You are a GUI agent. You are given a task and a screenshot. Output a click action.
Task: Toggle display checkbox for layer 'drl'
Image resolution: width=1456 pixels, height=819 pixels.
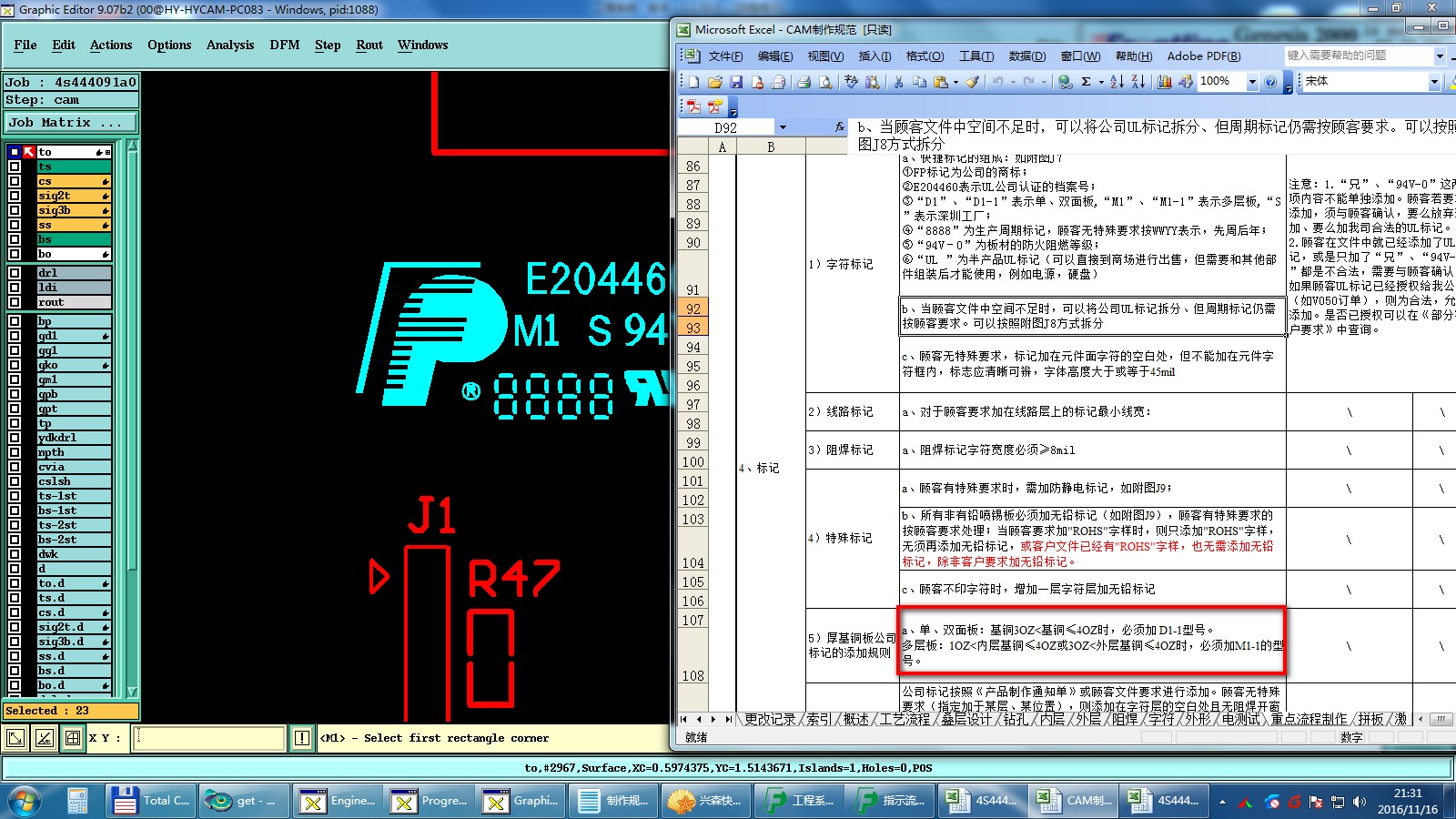pyautogui.click(x=15, y=273)
